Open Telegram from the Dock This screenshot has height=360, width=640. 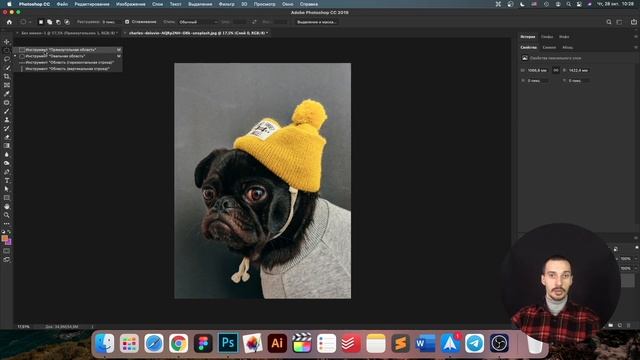474,343
